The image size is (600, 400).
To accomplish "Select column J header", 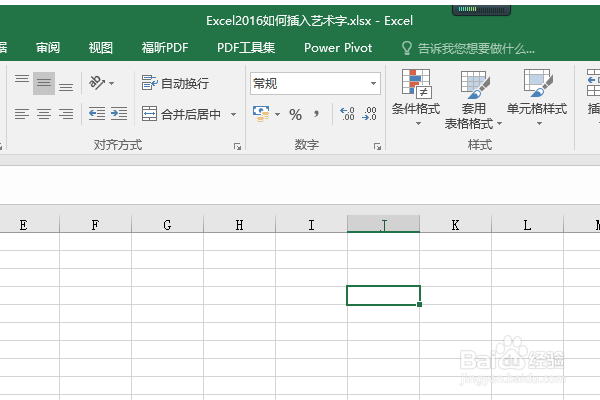I will coord(383,224).
